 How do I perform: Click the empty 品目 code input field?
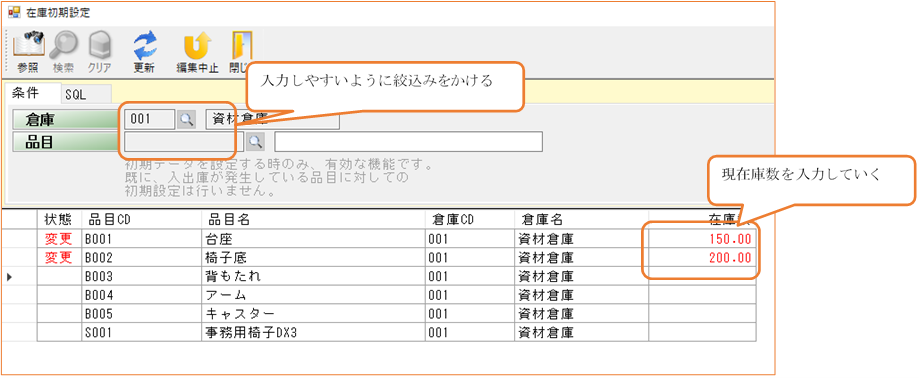[x=184, y=141]
